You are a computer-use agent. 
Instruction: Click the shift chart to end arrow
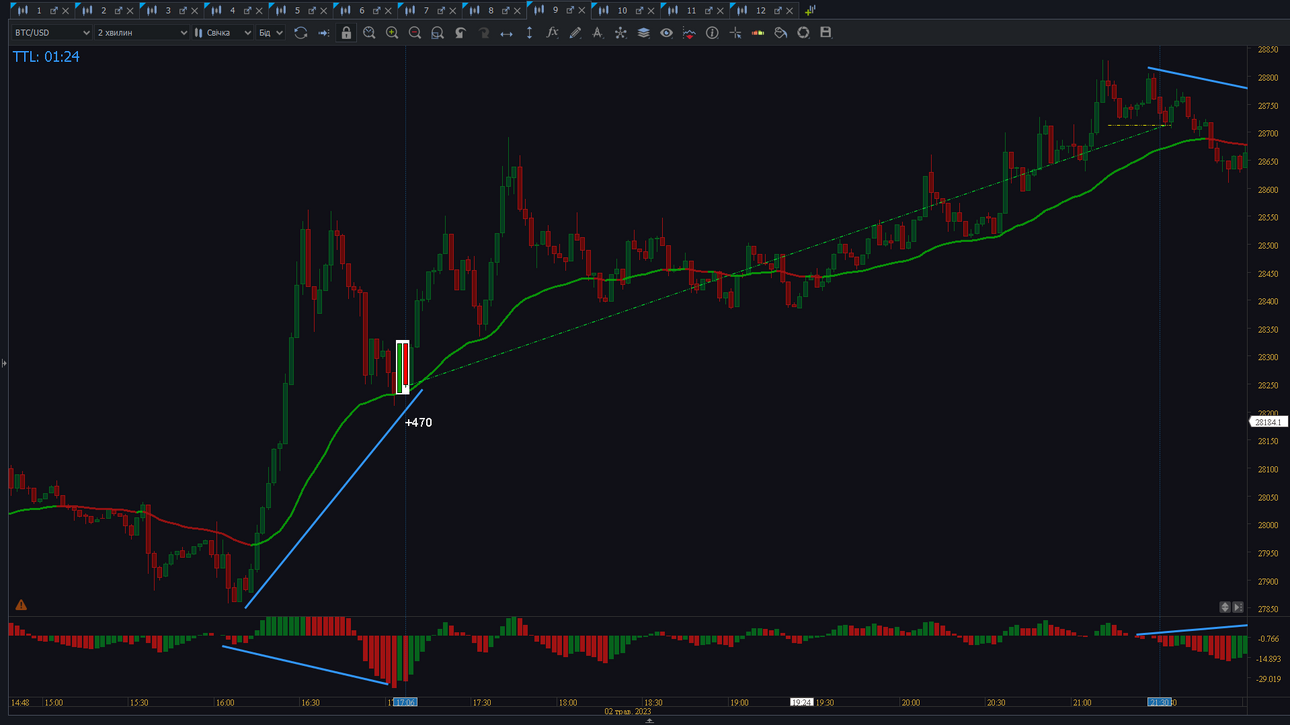coord(323,33)
